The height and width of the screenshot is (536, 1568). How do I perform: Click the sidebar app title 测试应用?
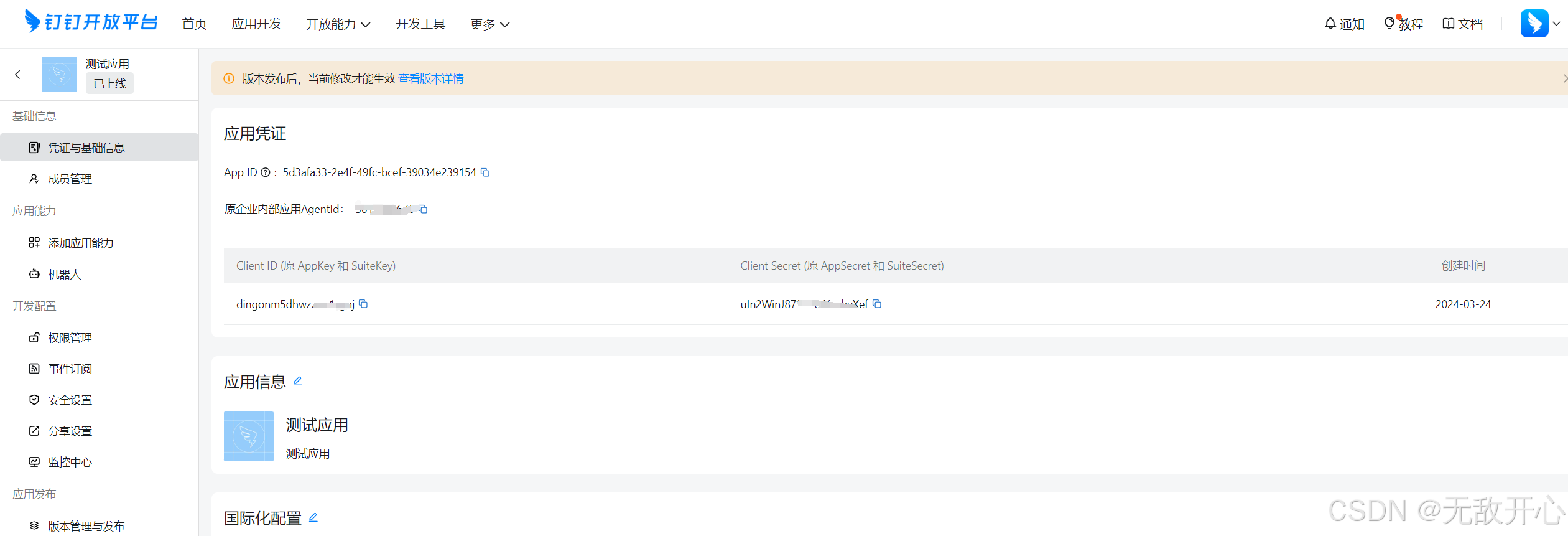pos(108,64)
